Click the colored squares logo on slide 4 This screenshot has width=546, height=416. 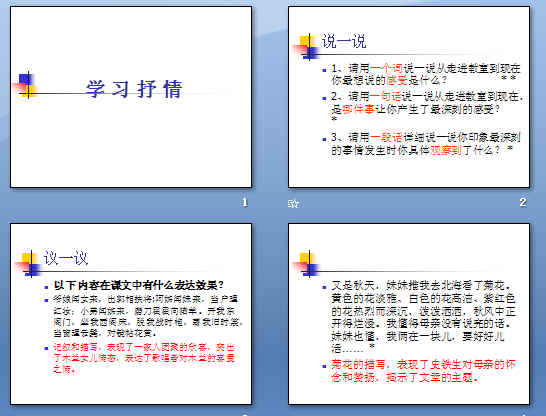307,264
